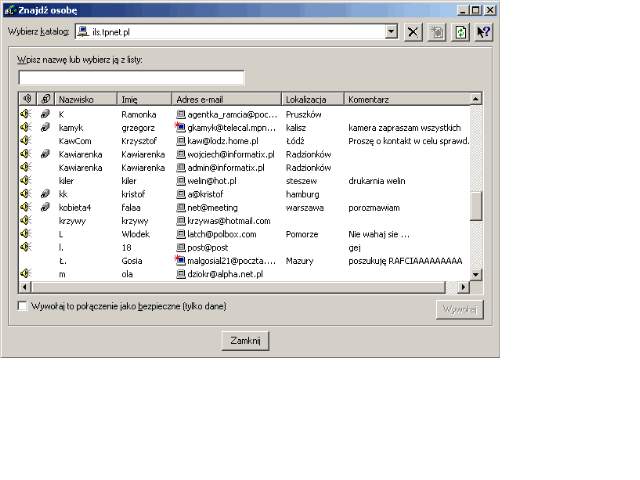Screen dimensions: 640x480
Task: Click speaker icon in kiler row
Action: tap(26, 180)
